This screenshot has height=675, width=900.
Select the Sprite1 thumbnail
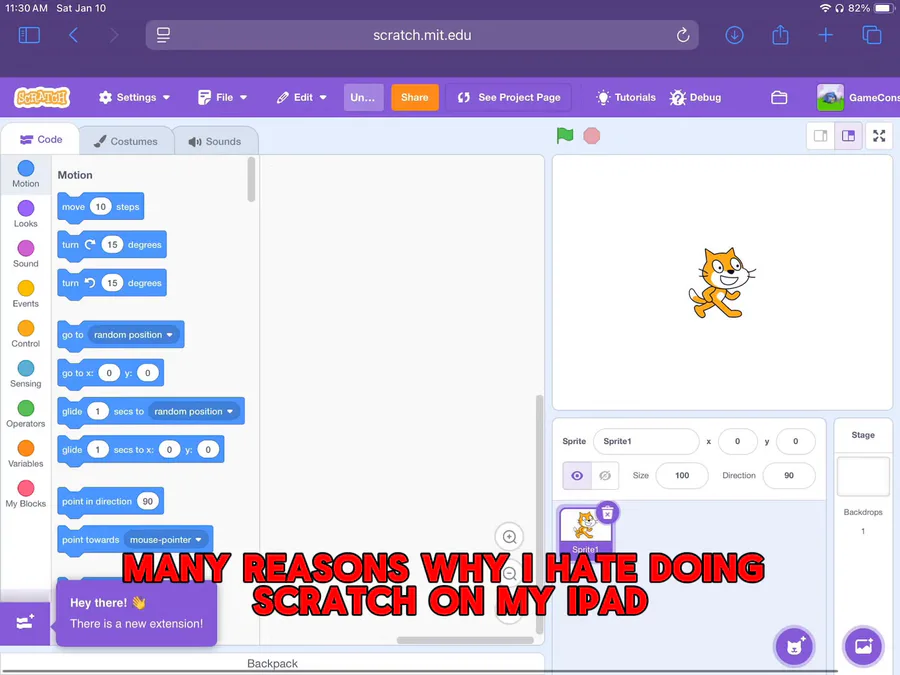585,532
